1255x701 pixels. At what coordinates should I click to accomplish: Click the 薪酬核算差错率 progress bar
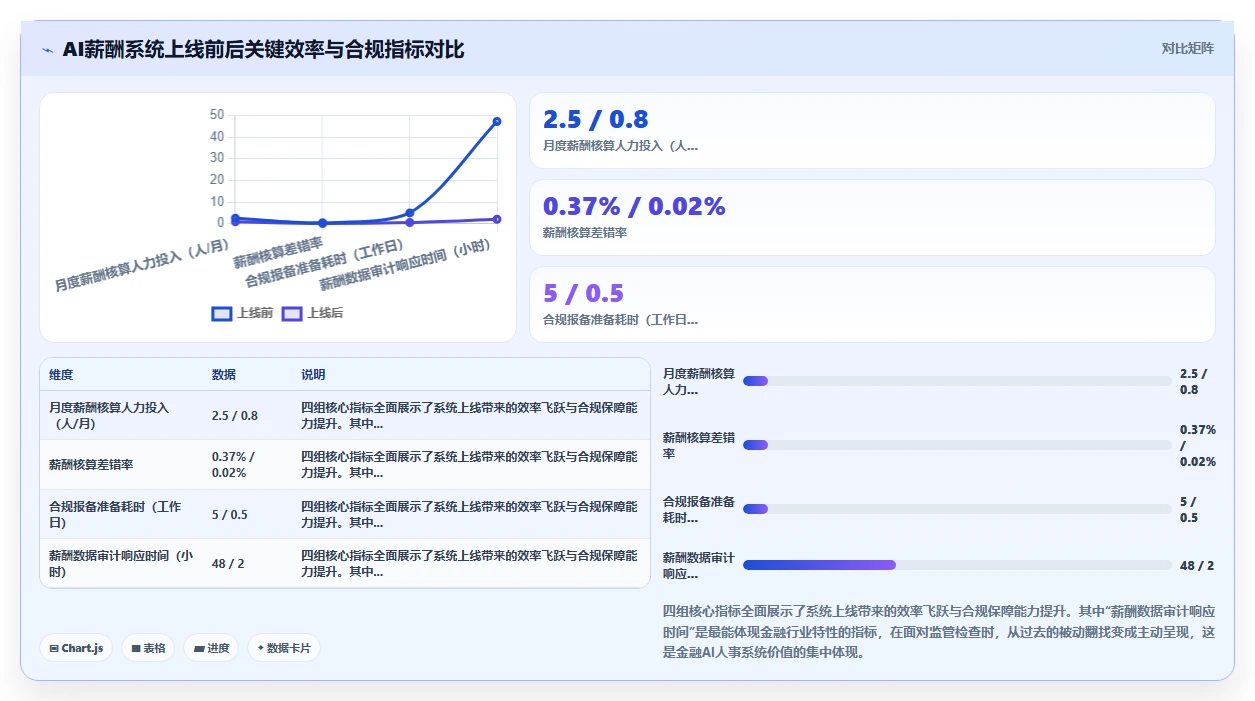957,445
